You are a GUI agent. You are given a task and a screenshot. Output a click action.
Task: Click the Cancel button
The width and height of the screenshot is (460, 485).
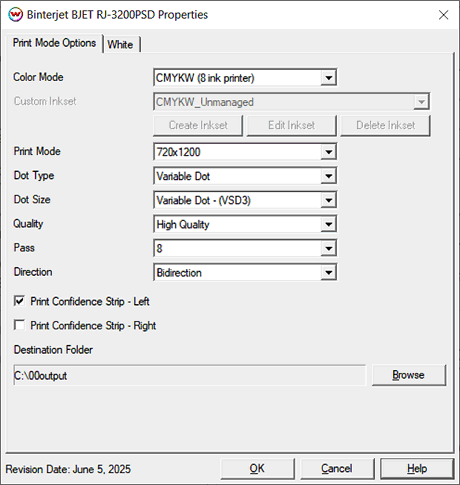pos(337,468)
